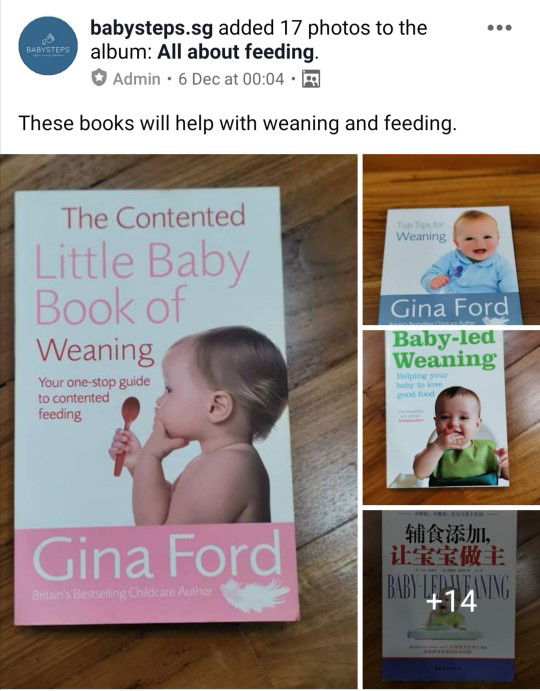Viewport: 540px width, 691px height.
Task: Open the Contented Little Baby Book photo
Action: click(179, 421)
